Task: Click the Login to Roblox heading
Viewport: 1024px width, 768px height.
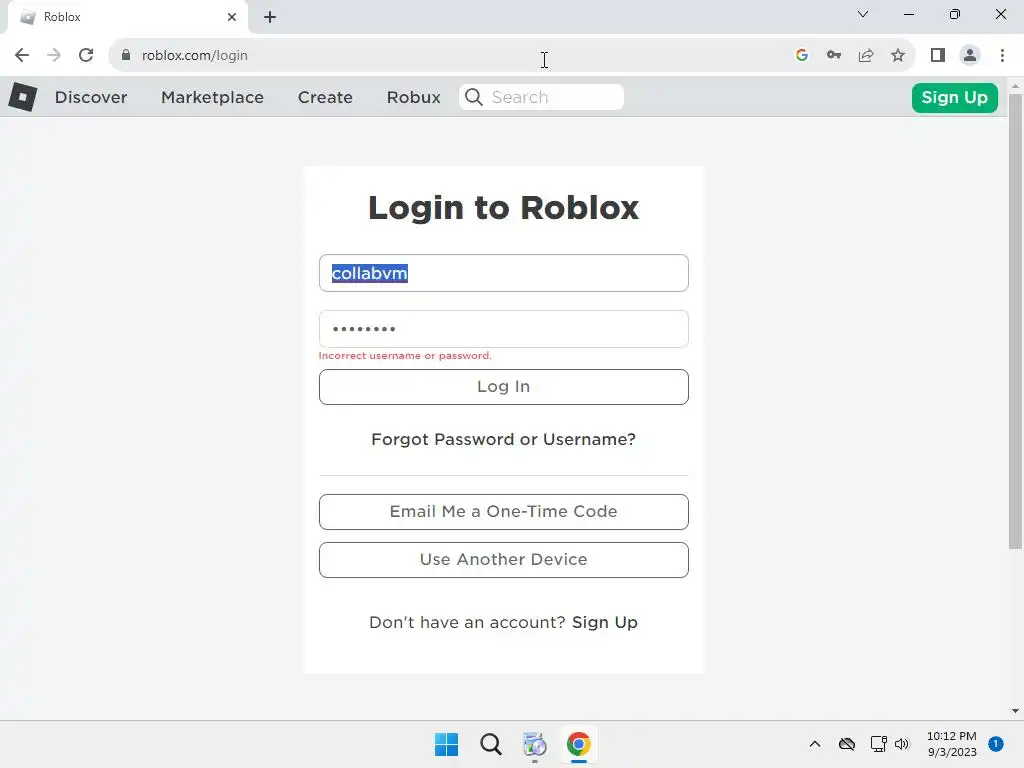Action: [x=504, y=208]
